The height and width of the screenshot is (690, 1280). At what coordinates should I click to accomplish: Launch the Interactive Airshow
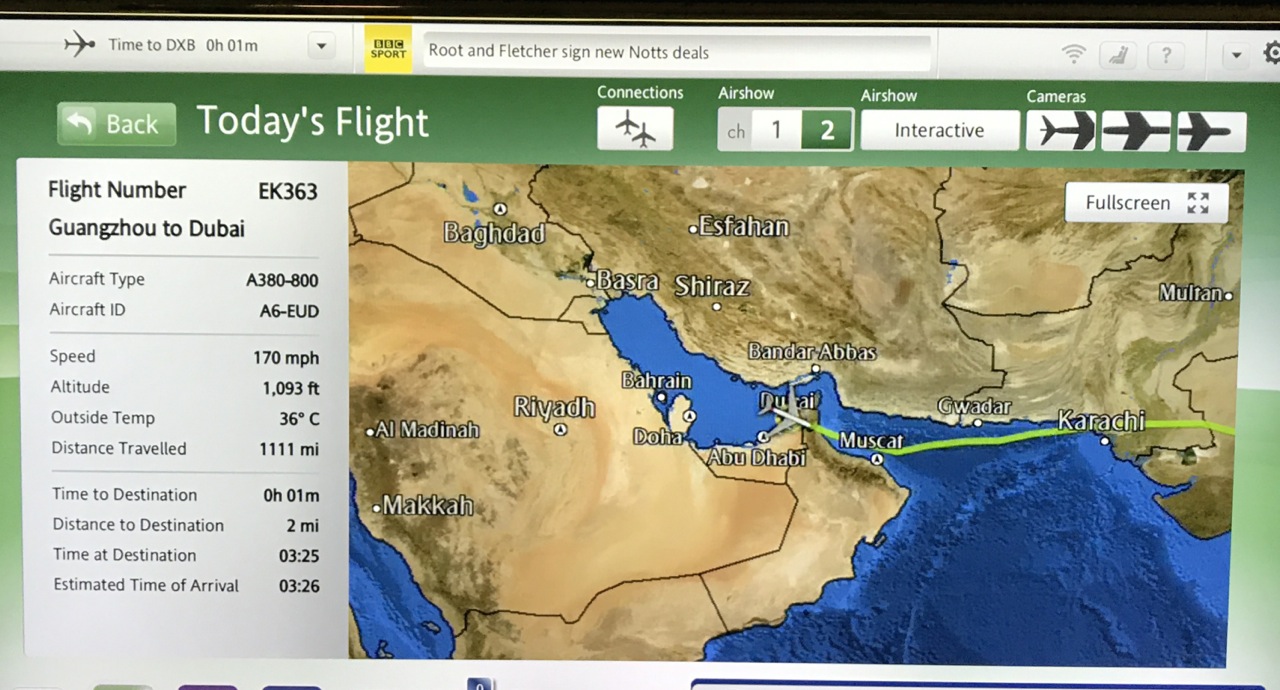[x=939, y=130]
